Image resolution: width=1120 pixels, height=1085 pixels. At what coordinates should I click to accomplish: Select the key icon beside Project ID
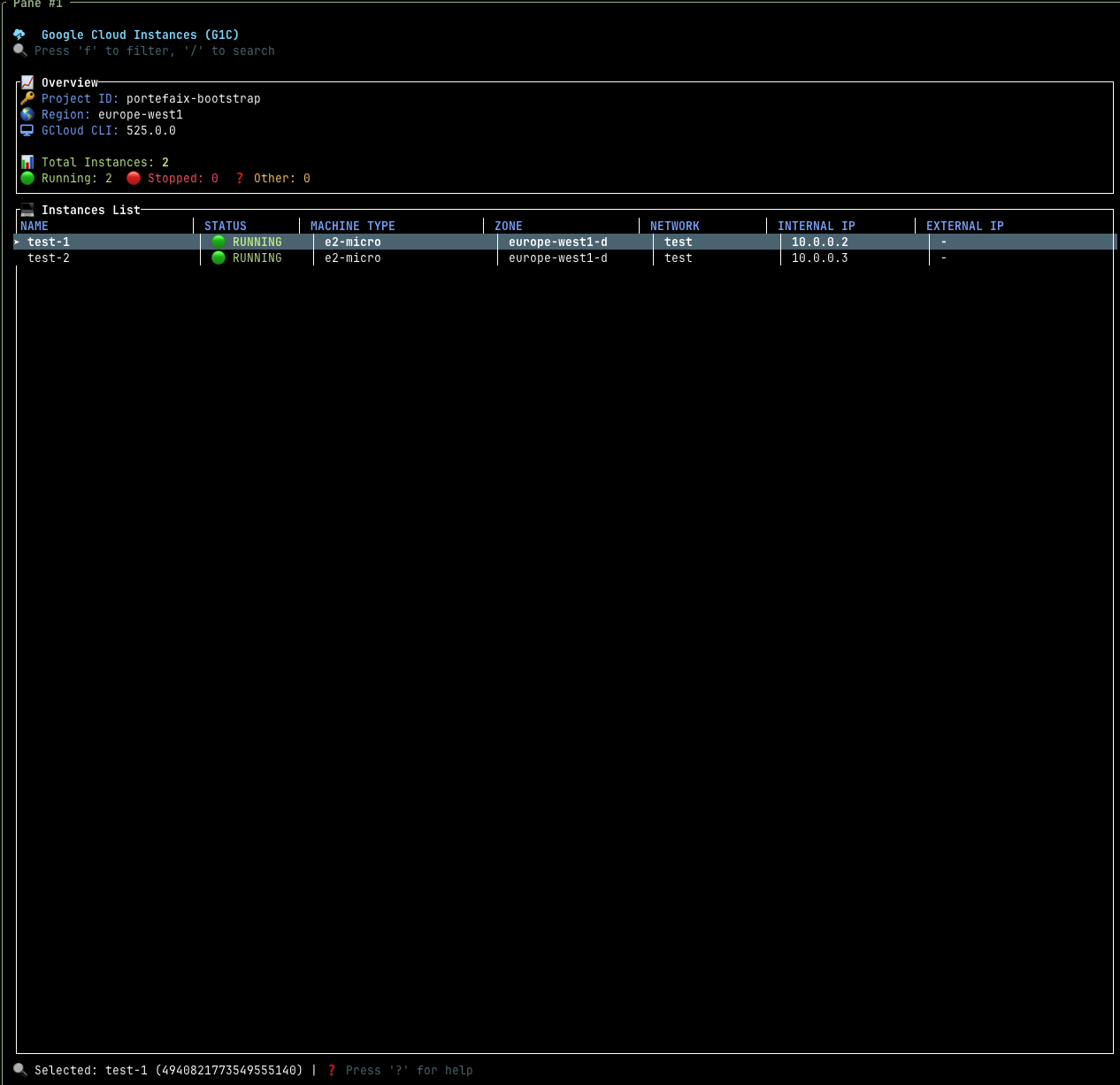coord(27,98)
